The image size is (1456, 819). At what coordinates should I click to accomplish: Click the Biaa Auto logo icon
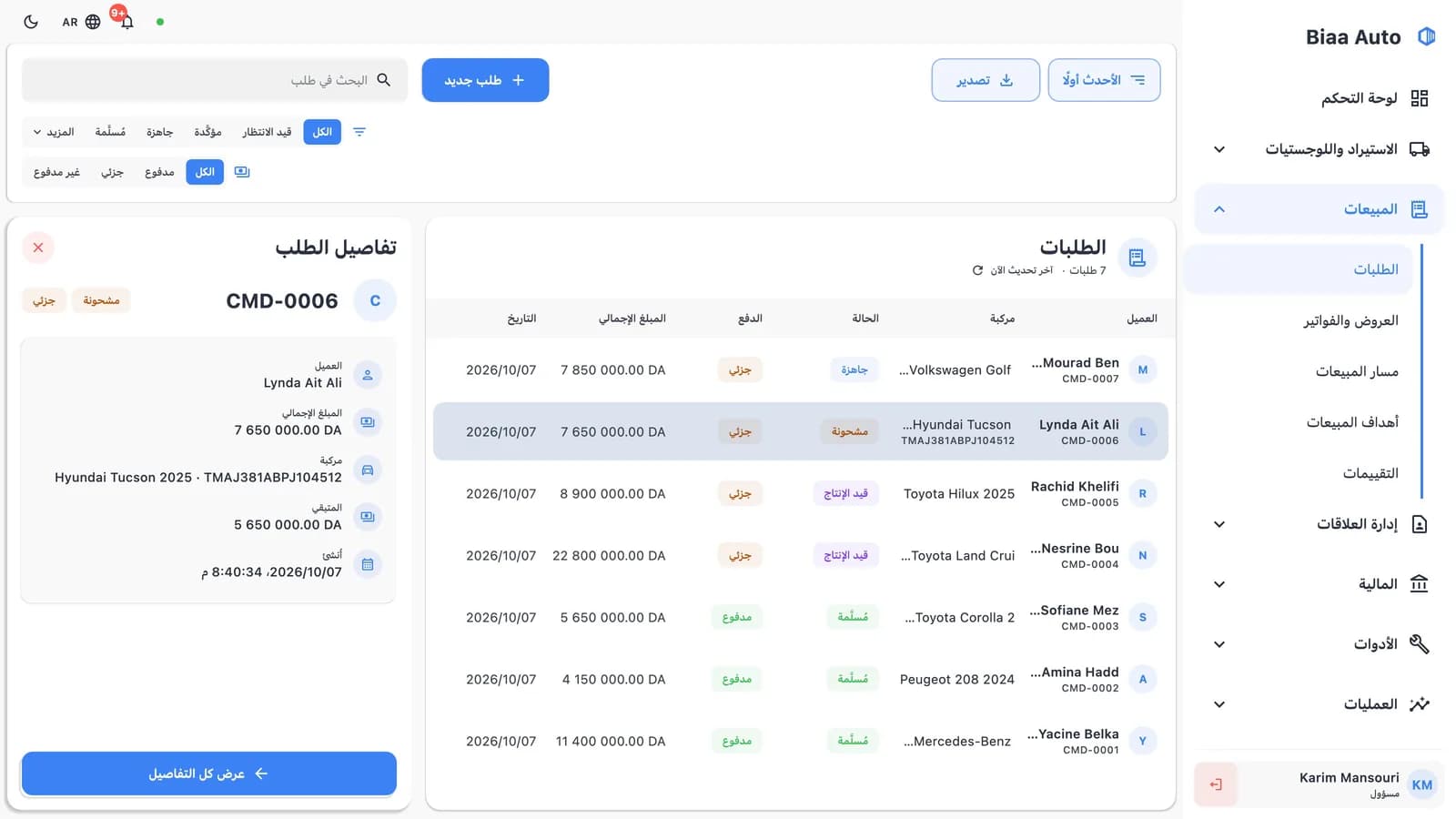(1426, 36)
